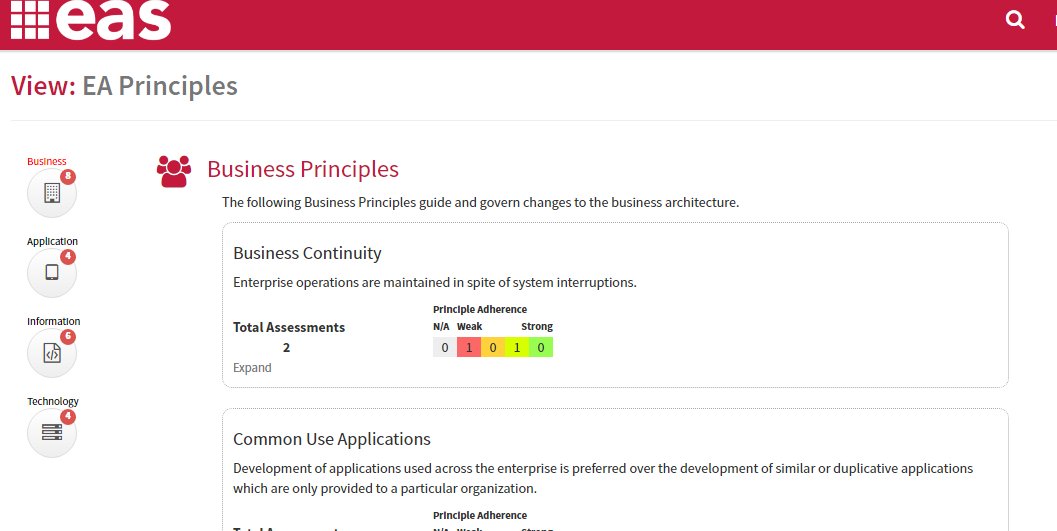Click the Common Use Applications title
Screen dimensions: 1057x531
[332, 439]
